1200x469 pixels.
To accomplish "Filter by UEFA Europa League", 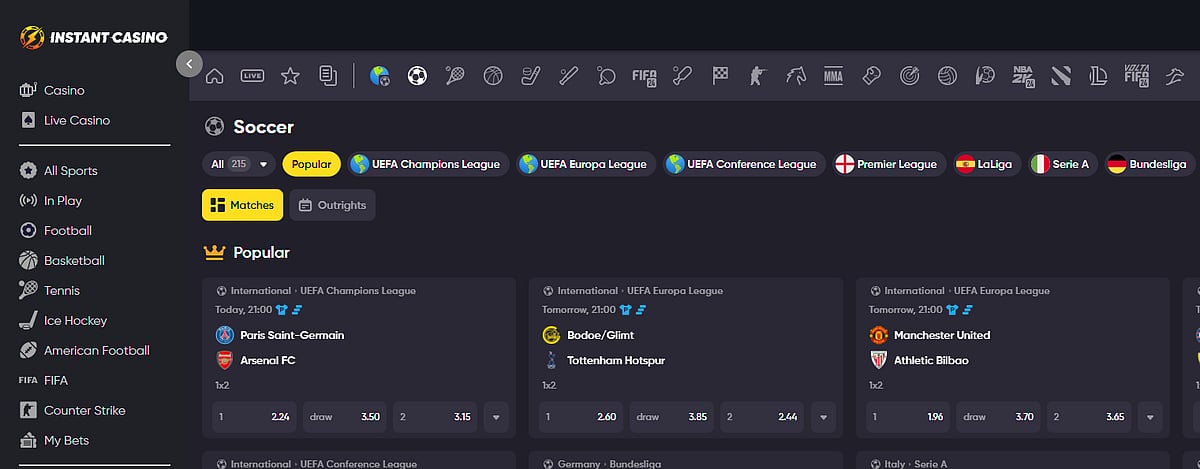I will pos(587,164).
